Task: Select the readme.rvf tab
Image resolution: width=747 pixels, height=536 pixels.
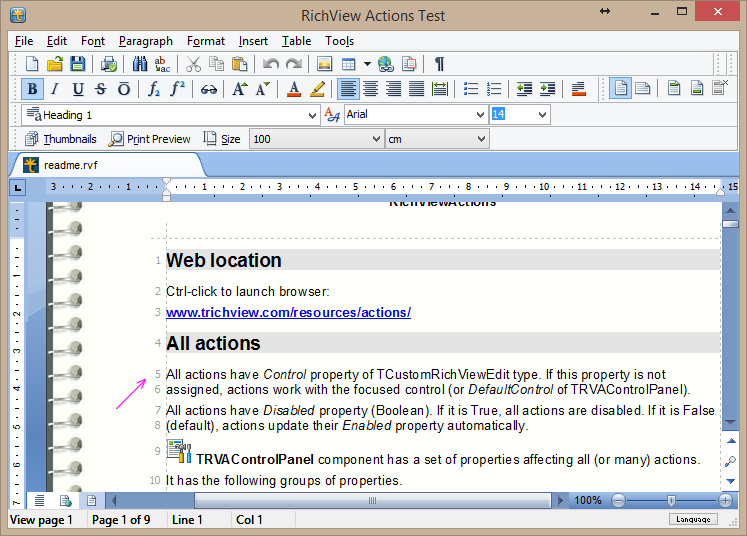Action: coord(70,165)
